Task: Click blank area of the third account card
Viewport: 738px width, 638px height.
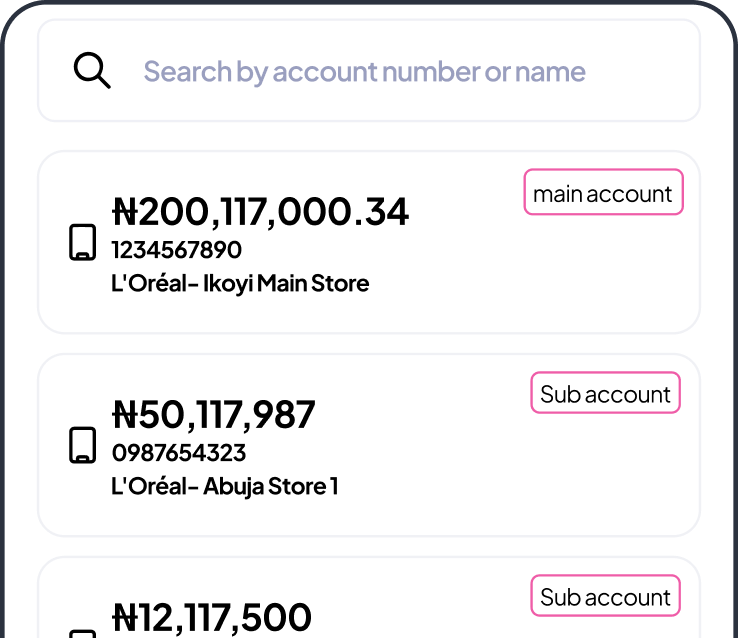Action: pos(450,620)
